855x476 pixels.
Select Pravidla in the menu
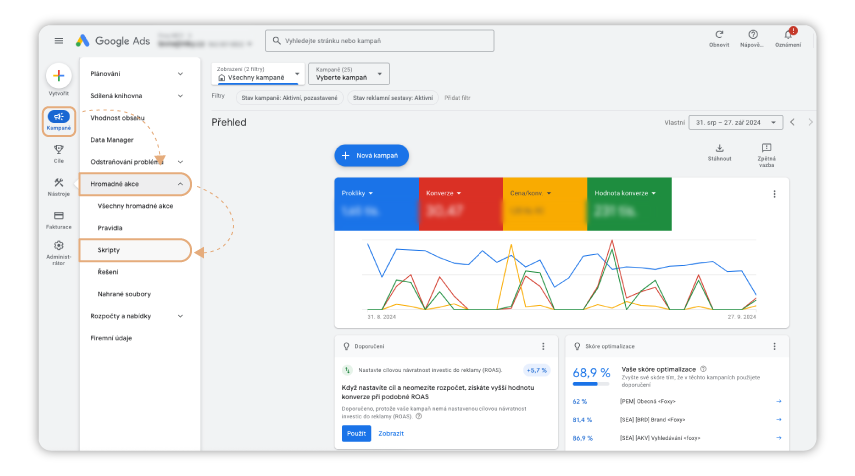(110, 228)
